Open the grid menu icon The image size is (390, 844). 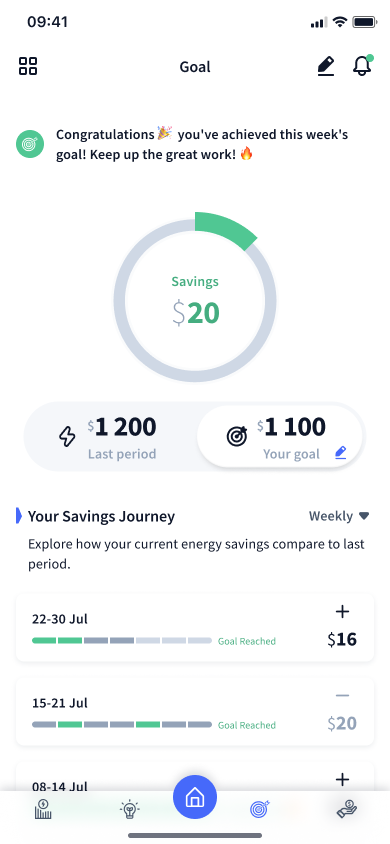point(28,66)
